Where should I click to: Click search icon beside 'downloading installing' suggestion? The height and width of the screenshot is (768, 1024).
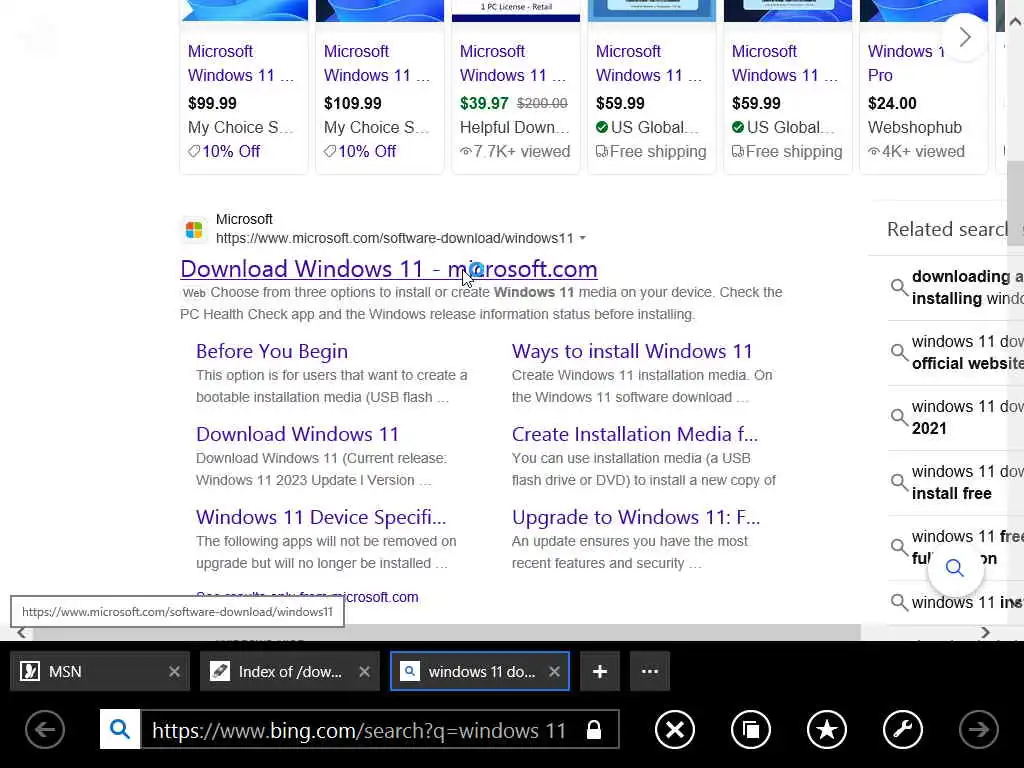[899, 287]
